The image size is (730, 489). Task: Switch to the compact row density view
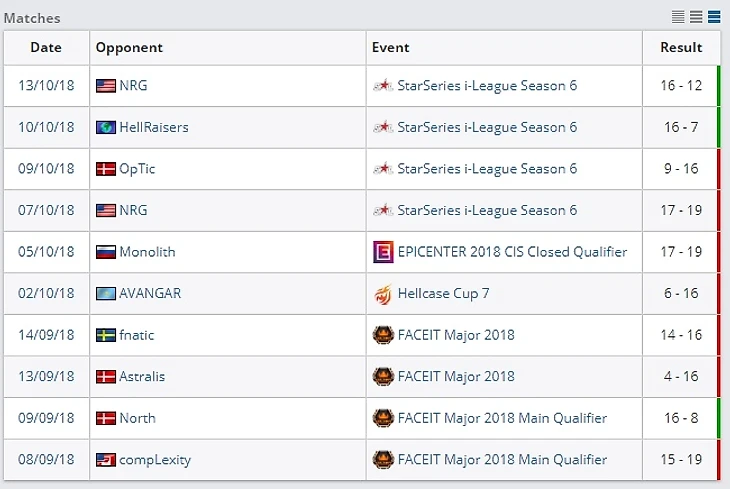point(679,16)
